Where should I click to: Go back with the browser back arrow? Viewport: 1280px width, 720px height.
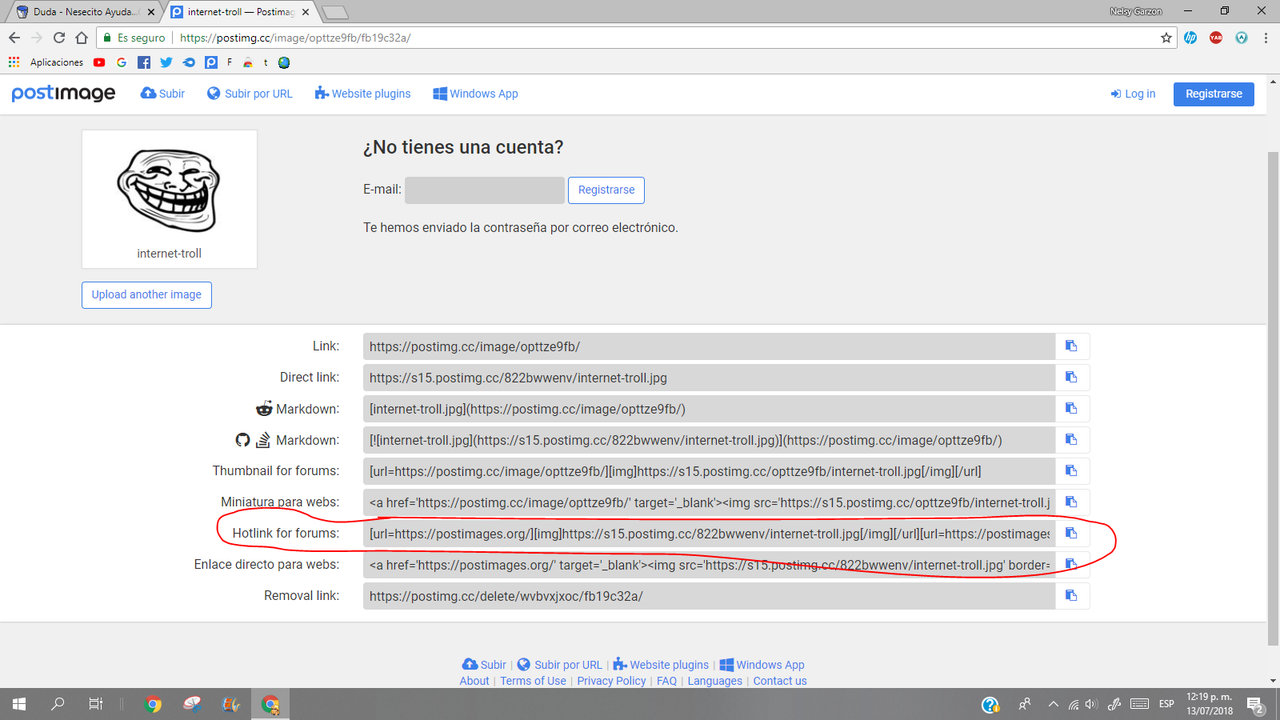pyautogui.click(x=14, y=38)
